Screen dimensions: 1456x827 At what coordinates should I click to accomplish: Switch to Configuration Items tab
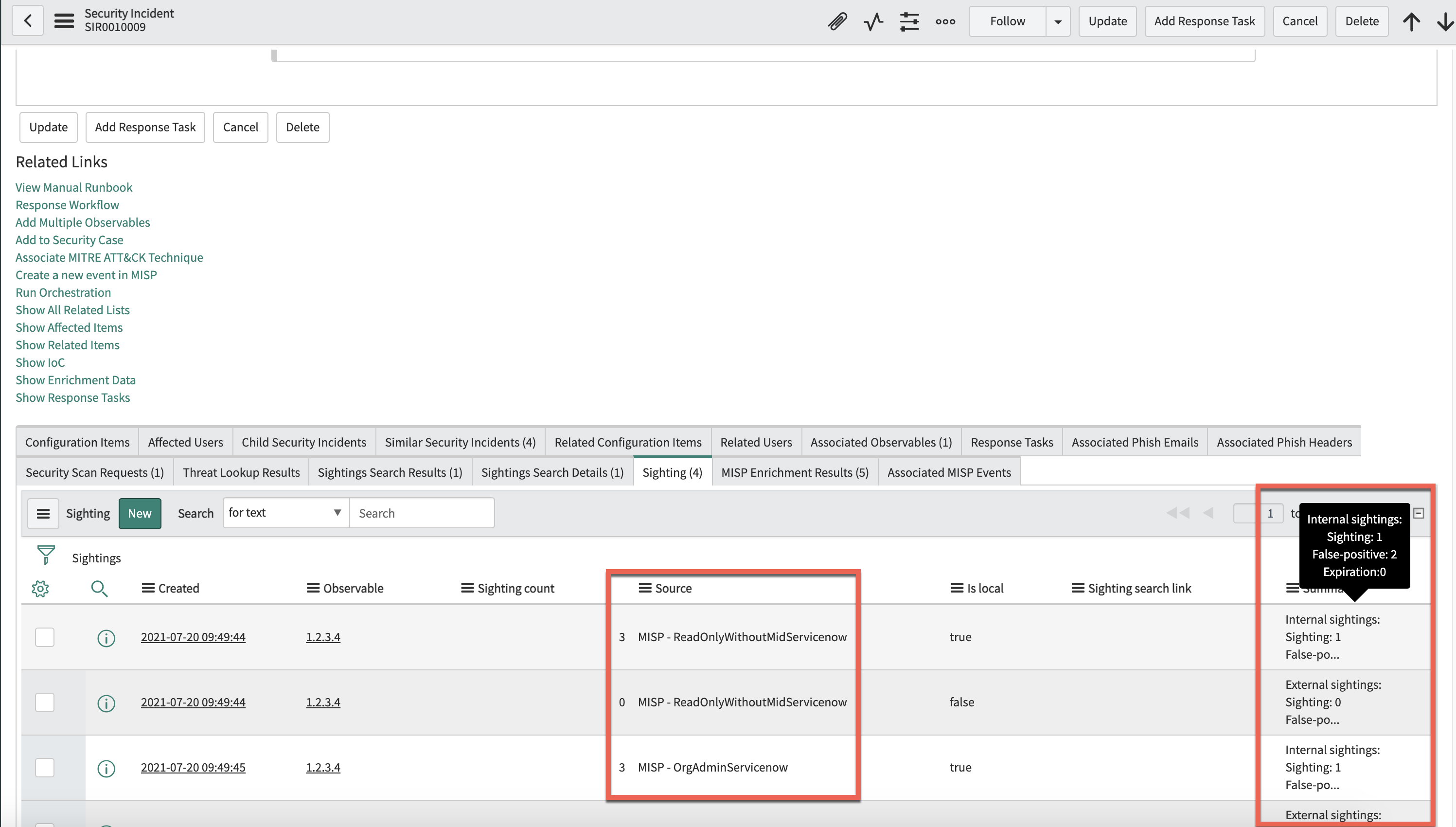[77, 443]
